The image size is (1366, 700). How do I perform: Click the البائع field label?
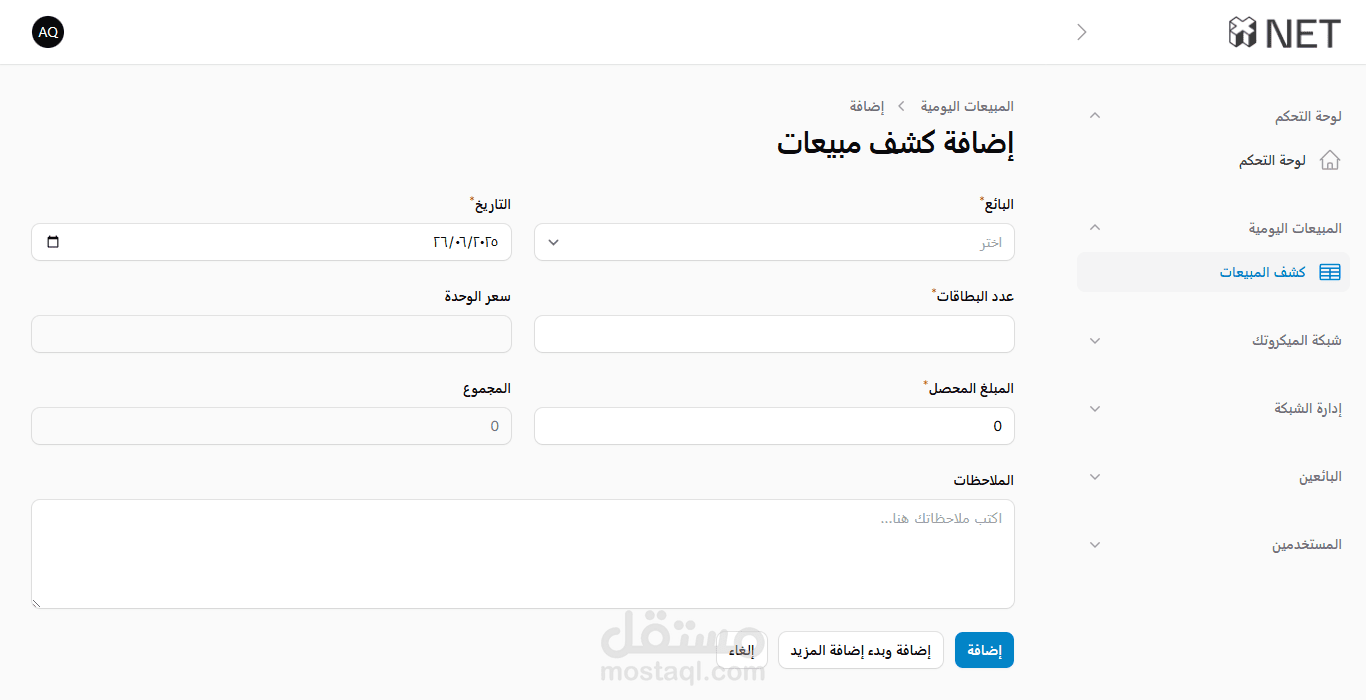click(x=999, y=205)
